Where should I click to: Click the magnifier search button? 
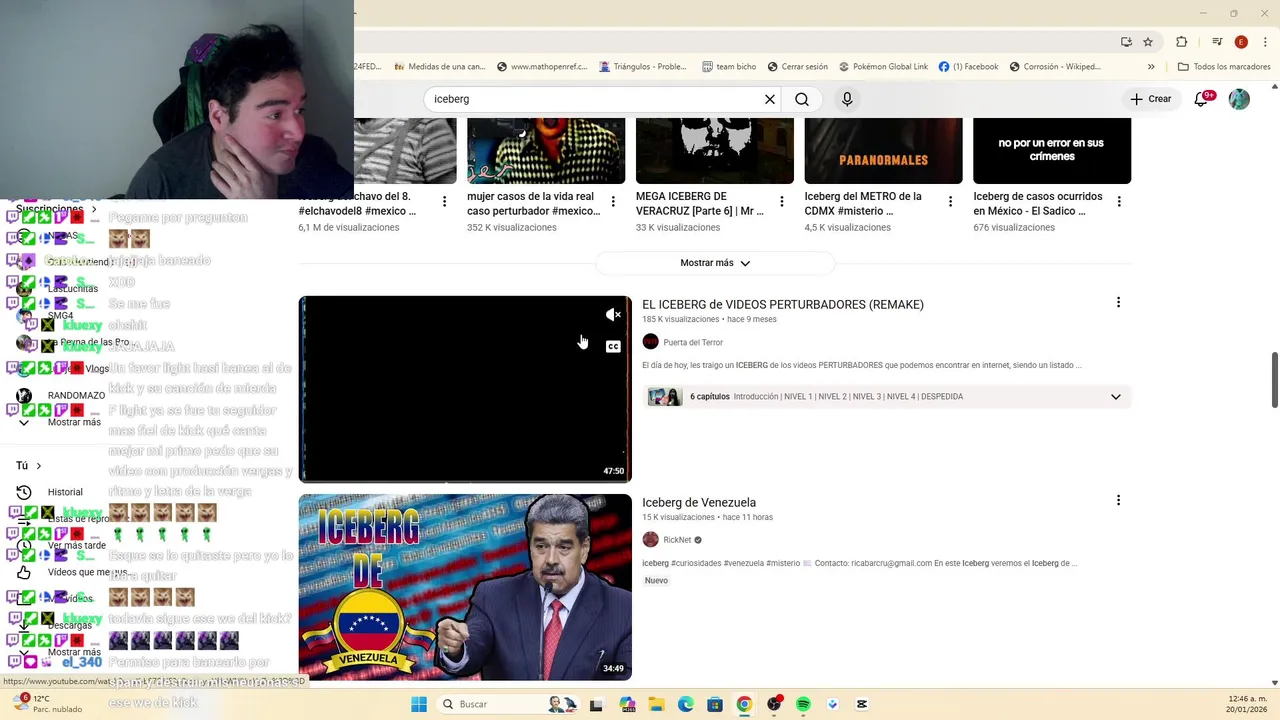(x=802, y=99)
